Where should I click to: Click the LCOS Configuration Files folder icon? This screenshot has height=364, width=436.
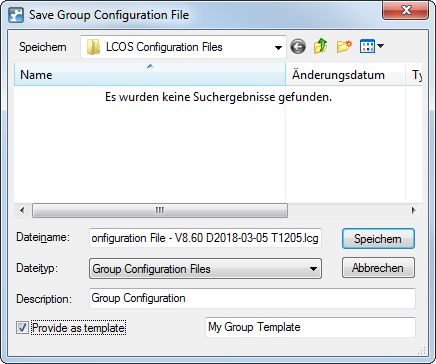(93, 47)
